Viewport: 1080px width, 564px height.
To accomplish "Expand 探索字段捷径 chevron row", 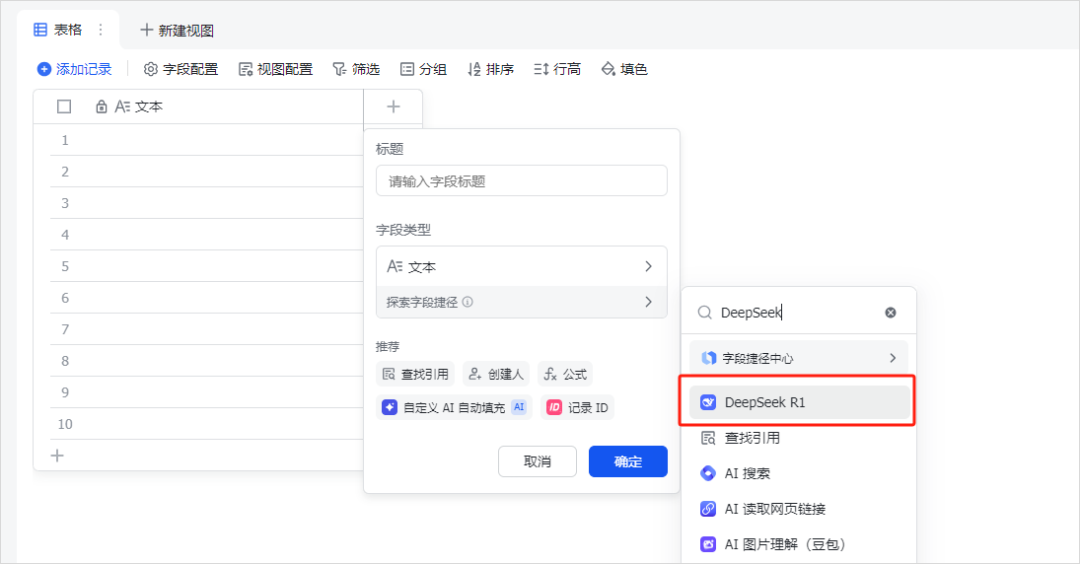I will point(521,302).
